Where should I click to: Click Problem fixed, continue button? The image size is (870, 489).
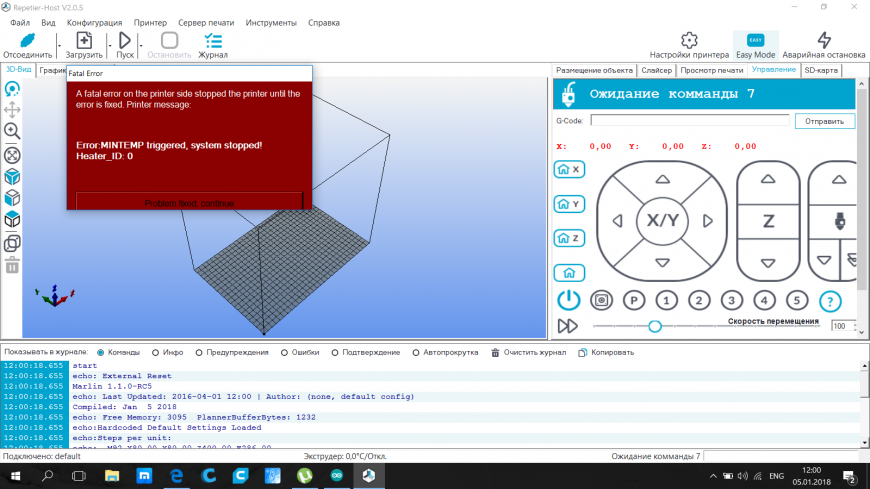click(189, 202)
